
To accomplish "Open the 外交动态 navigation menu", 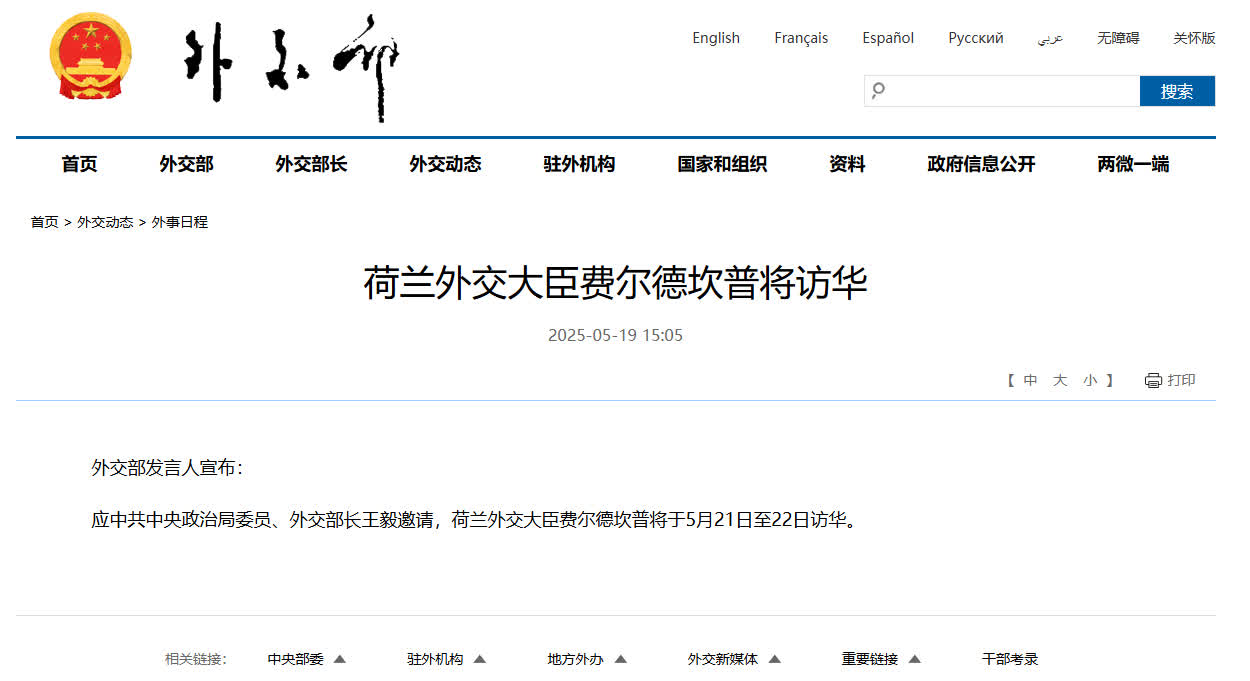I will (445, 164).
